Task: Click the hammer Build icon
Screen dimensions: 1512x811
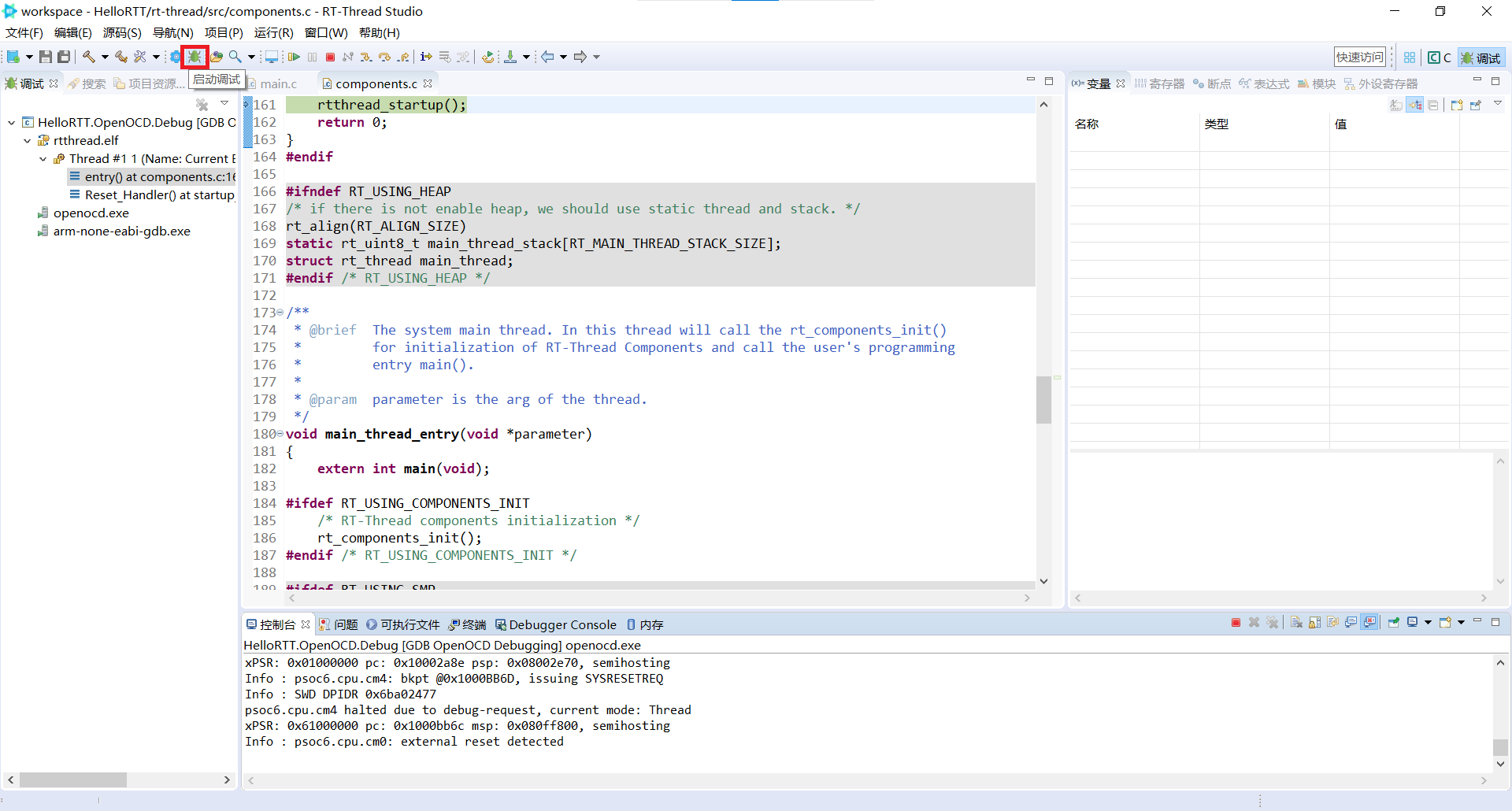Action: click(x=89, y=57)
